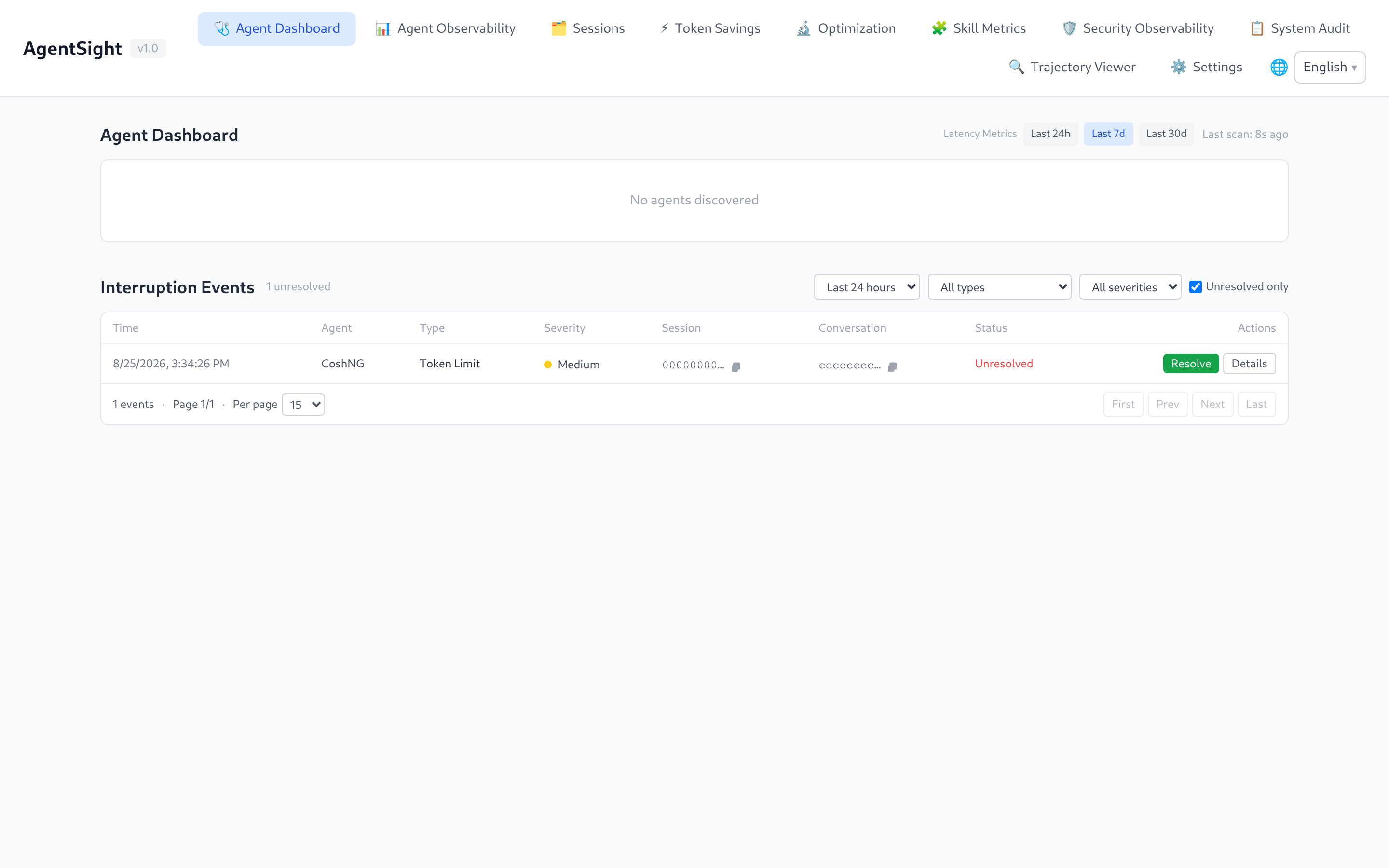Click the Last pagination button

(x=1256, y=404)
